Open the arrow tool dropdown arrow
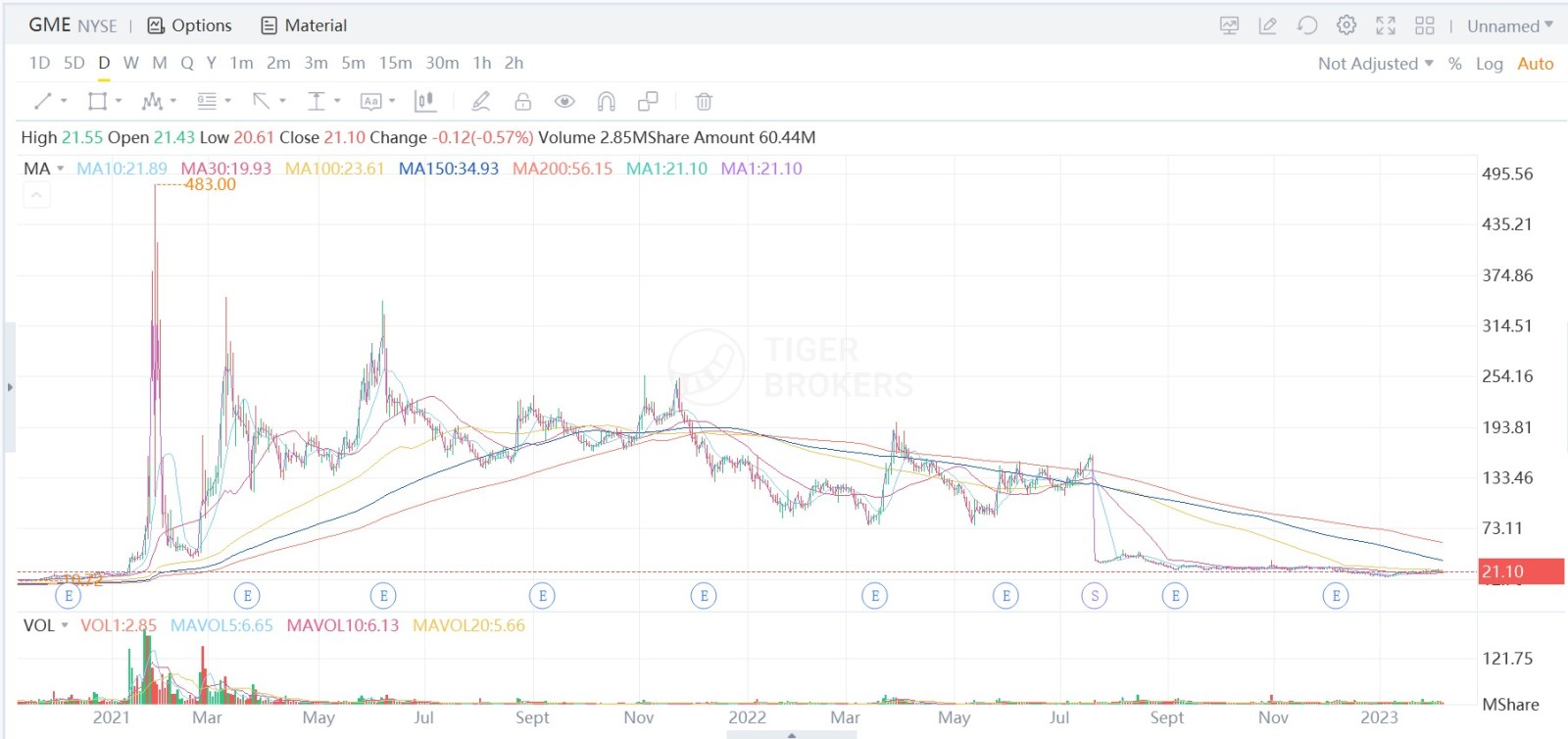The width and height of the screenshot is (1568, 739). [282, 101]
